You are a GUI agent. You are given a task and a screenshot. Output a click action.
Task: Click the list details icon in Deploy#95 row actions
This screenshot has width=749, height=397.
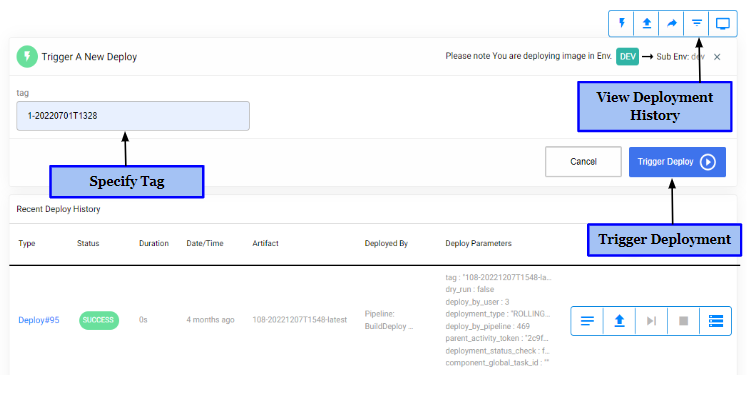coord(716,321)
